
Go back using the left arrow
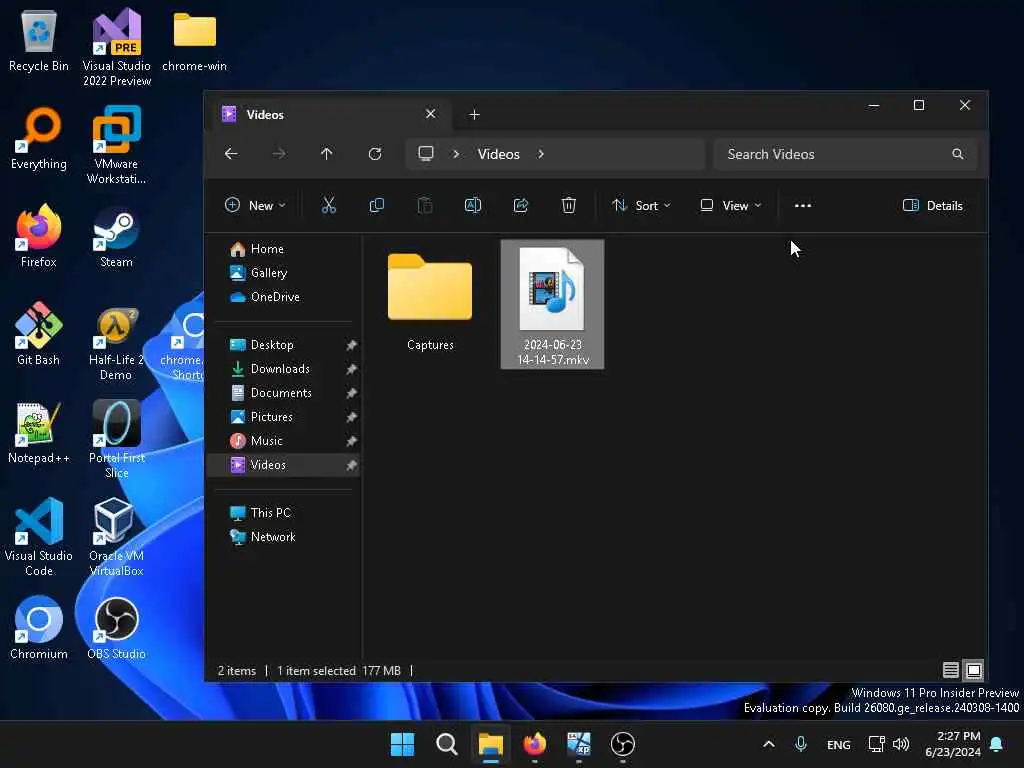pyautogui.click(x=231, y=154)
